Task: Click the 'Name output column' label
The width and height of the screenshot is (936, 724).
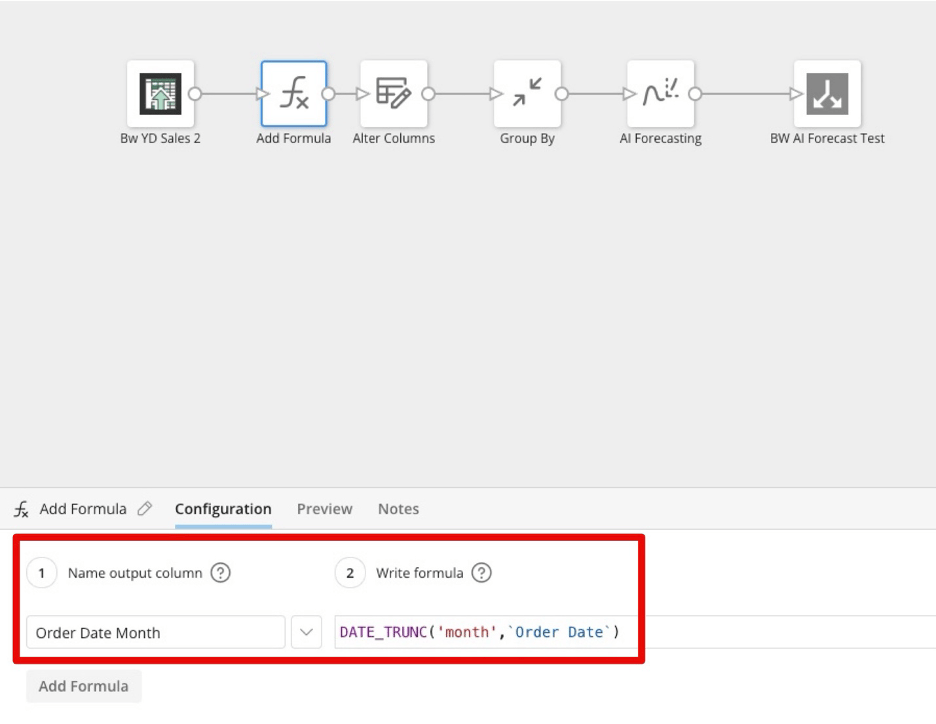Action: (135, 573)
